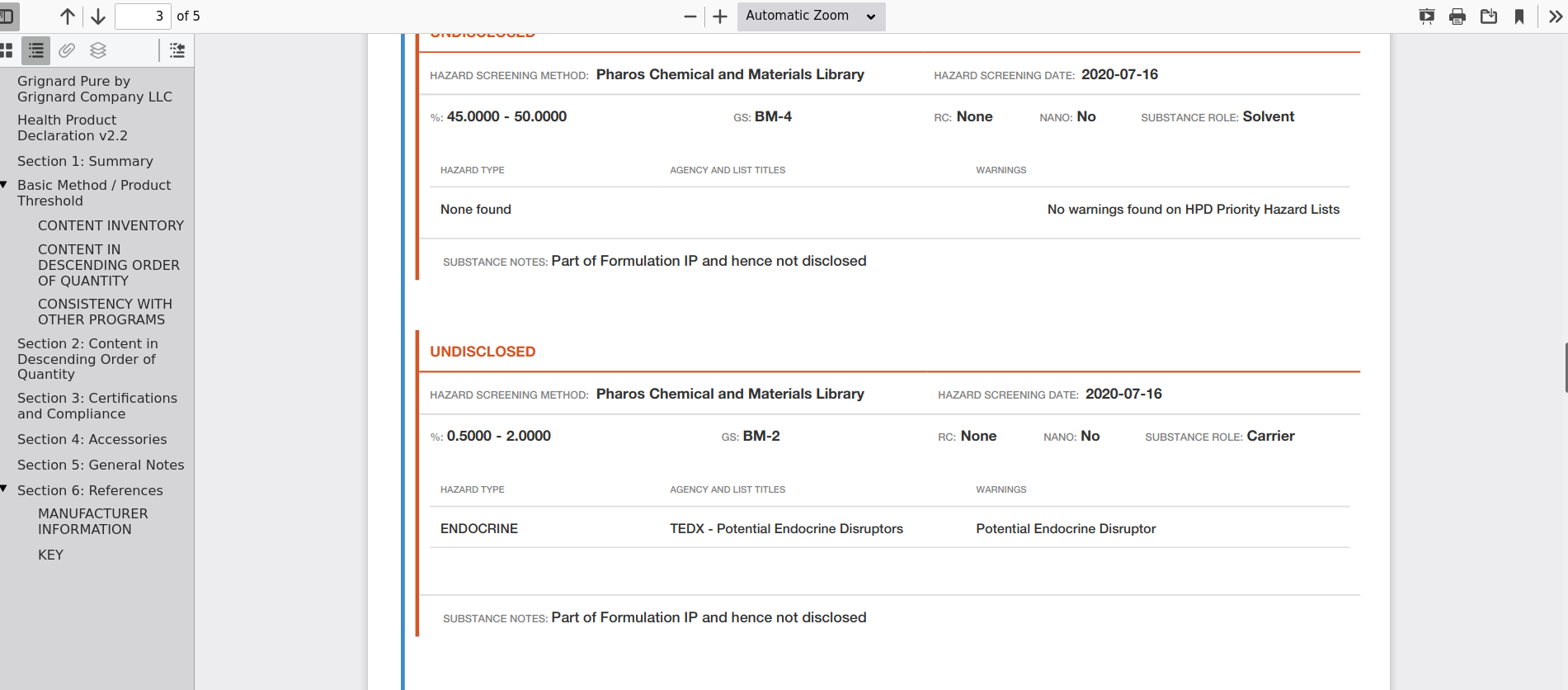1568x690 pixels.
Task: Click the Potential Endocrine Disruptor warning
Action: [1066, 528]
